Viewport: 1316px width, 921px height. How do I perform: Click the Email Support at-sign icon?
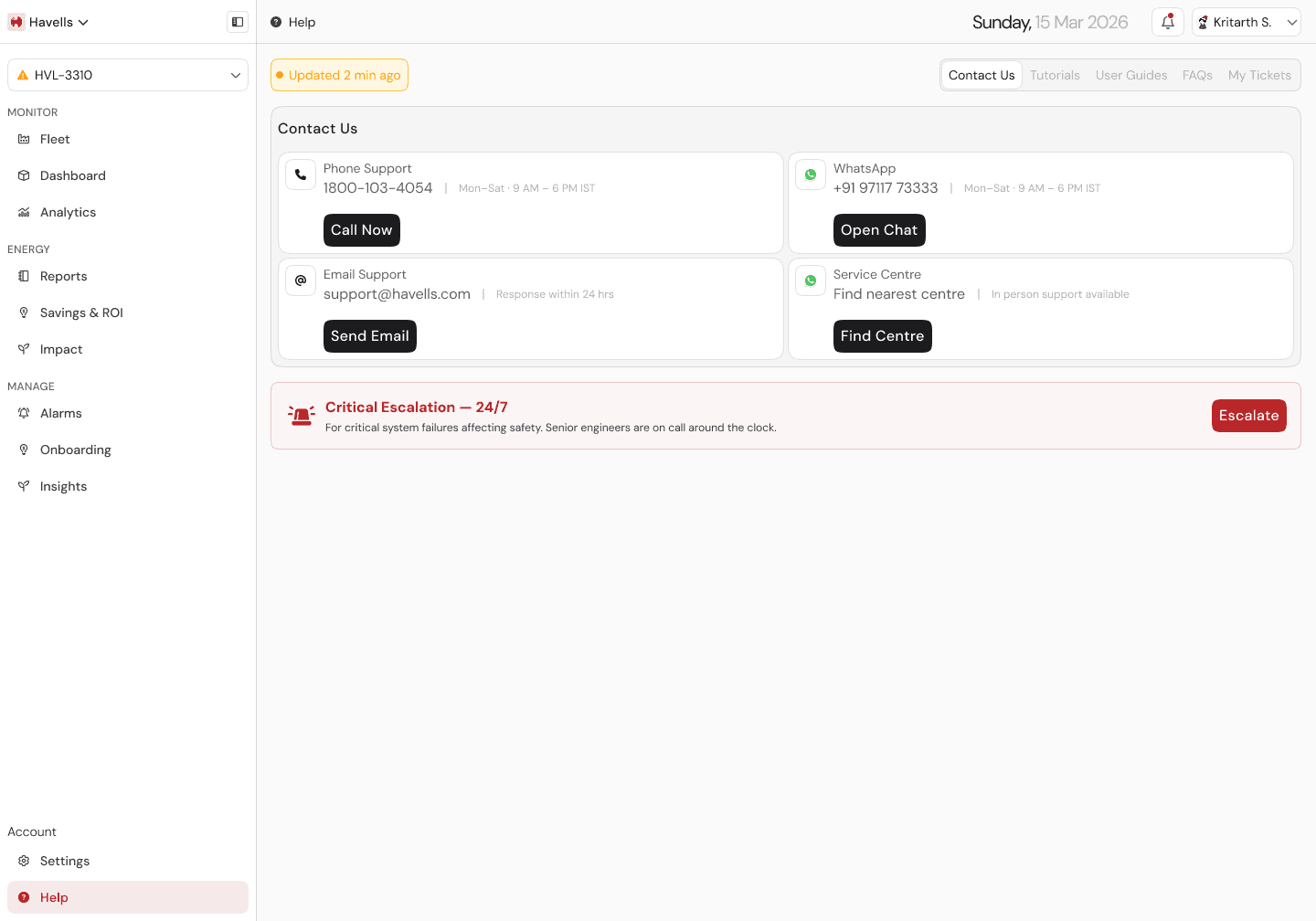301,281
